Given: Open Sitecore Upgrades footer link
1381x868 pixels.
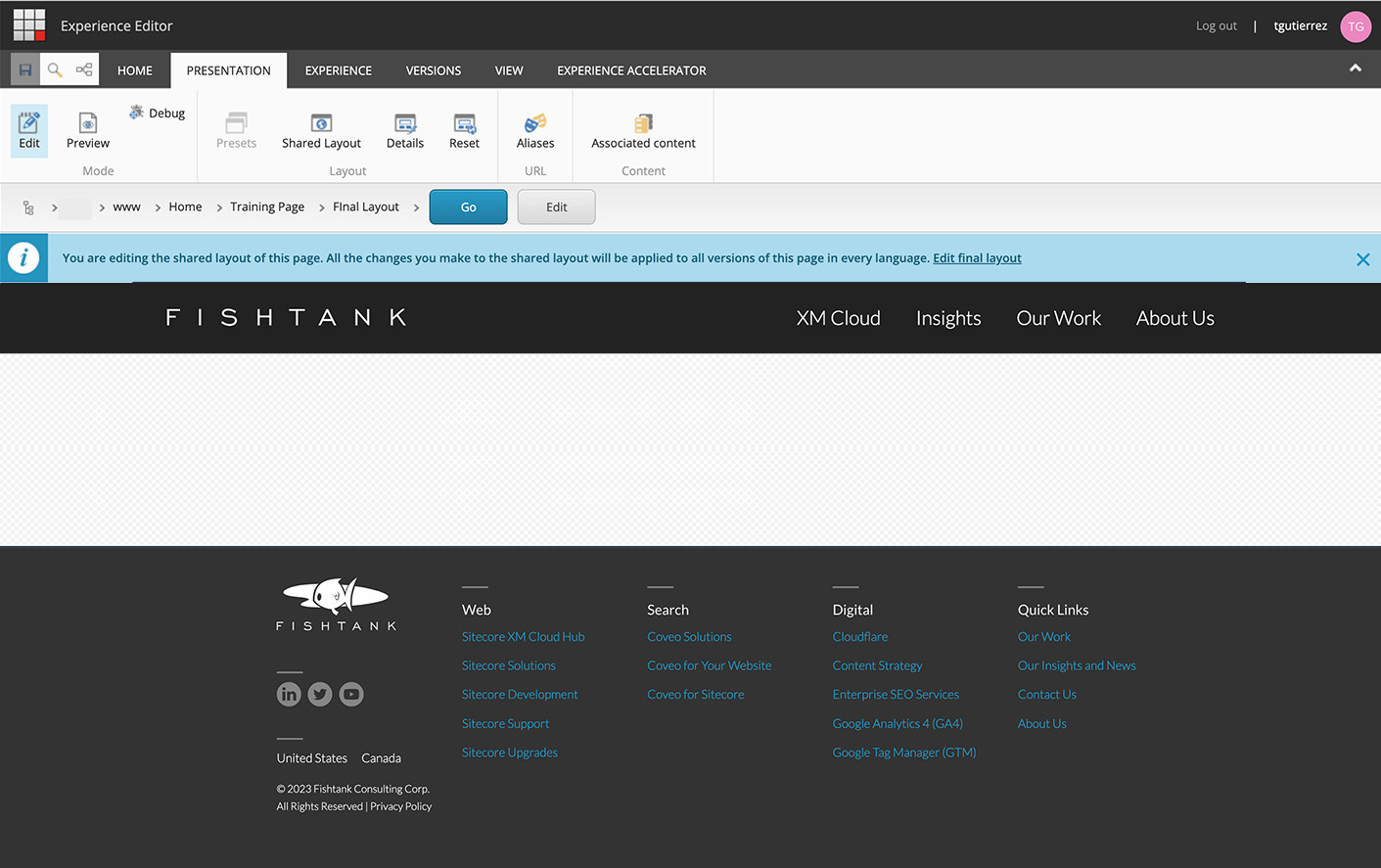Looking at the screenshot, I should tap(510, 753).
